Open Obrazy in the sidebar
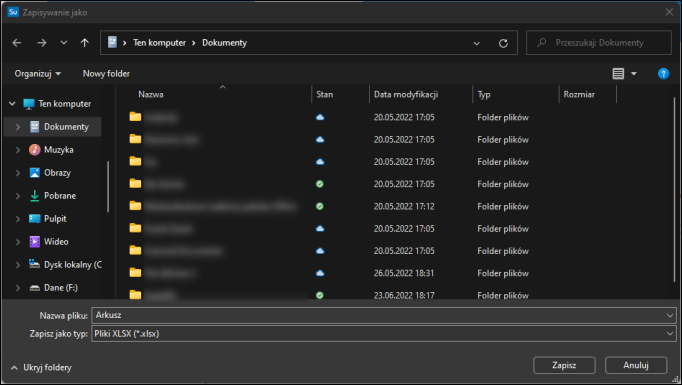Image resolution: width=682 pixels, height=385 pixels. point(57,173)
